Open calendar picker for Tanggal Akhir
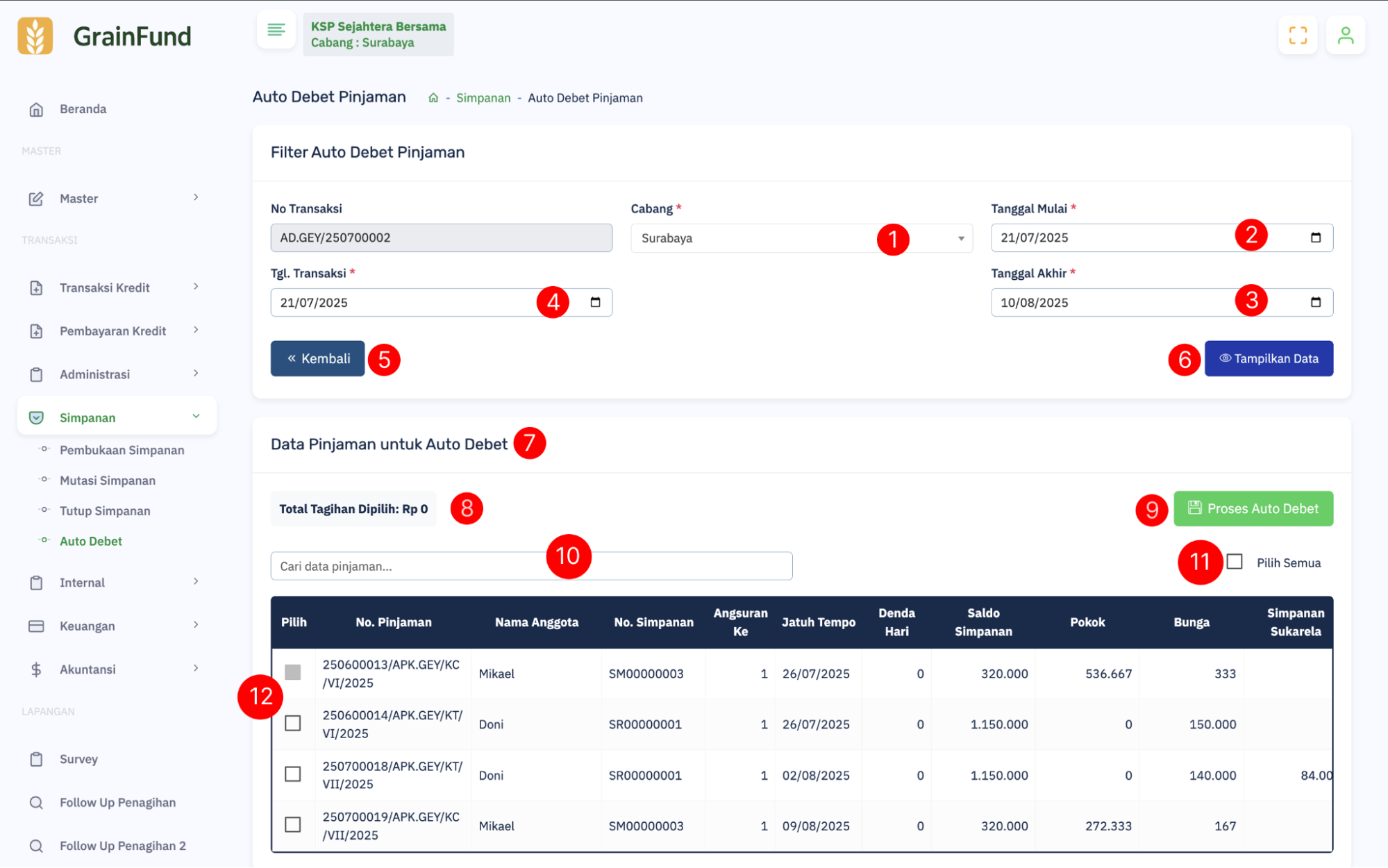This screenshot has height=868, width=1388. click(1315, 302)
